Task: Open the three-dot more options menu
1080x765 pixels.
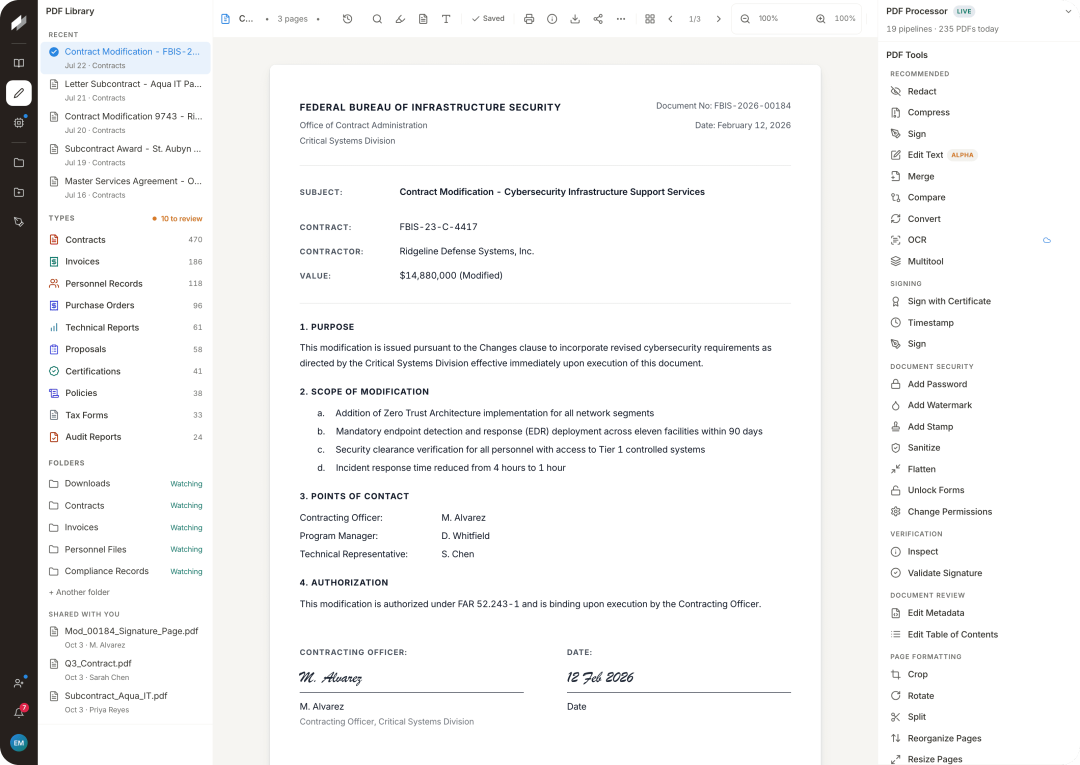Action: pos(621,19)
